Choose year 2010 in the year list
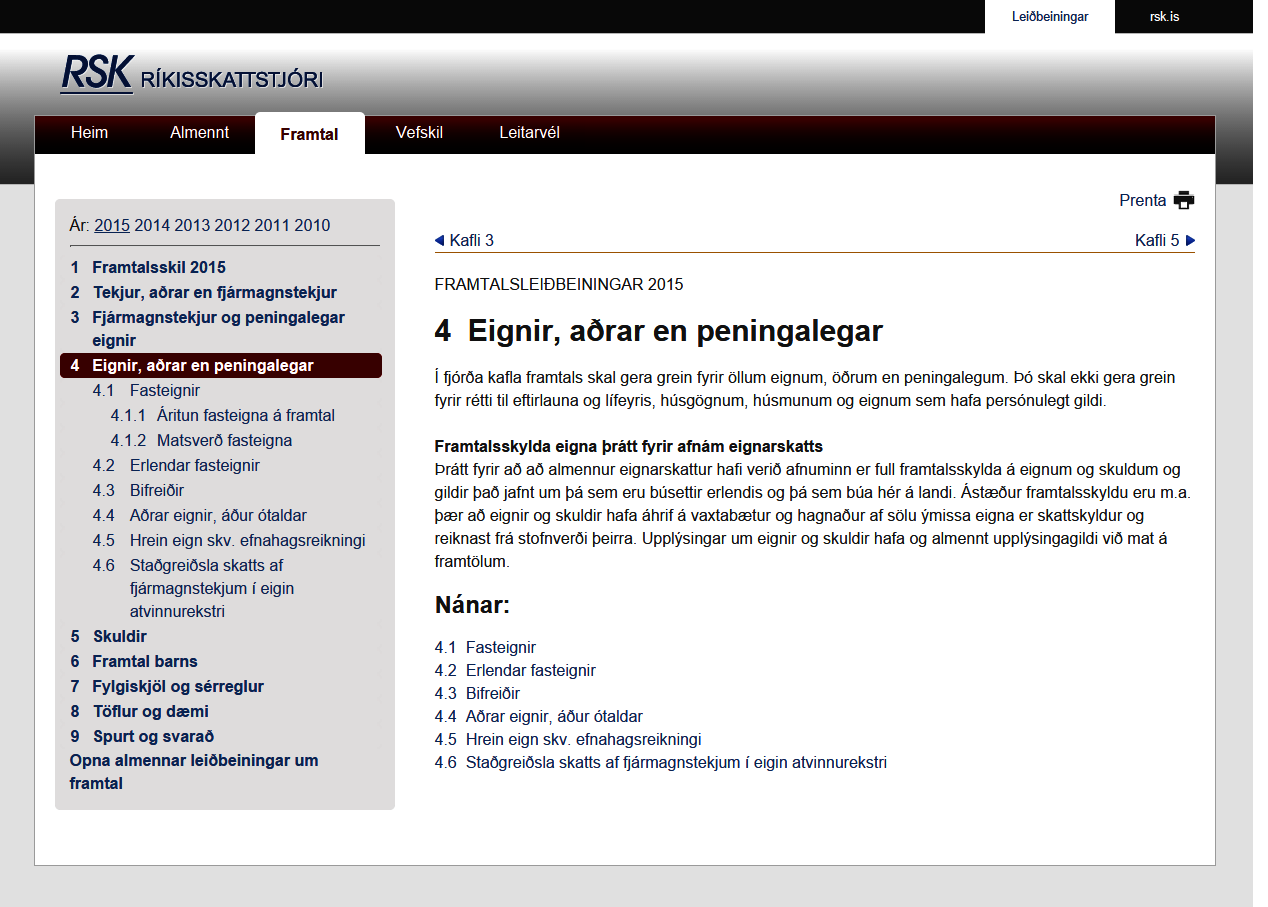Viewport: 1268px width, 907px height. point(312,225)
